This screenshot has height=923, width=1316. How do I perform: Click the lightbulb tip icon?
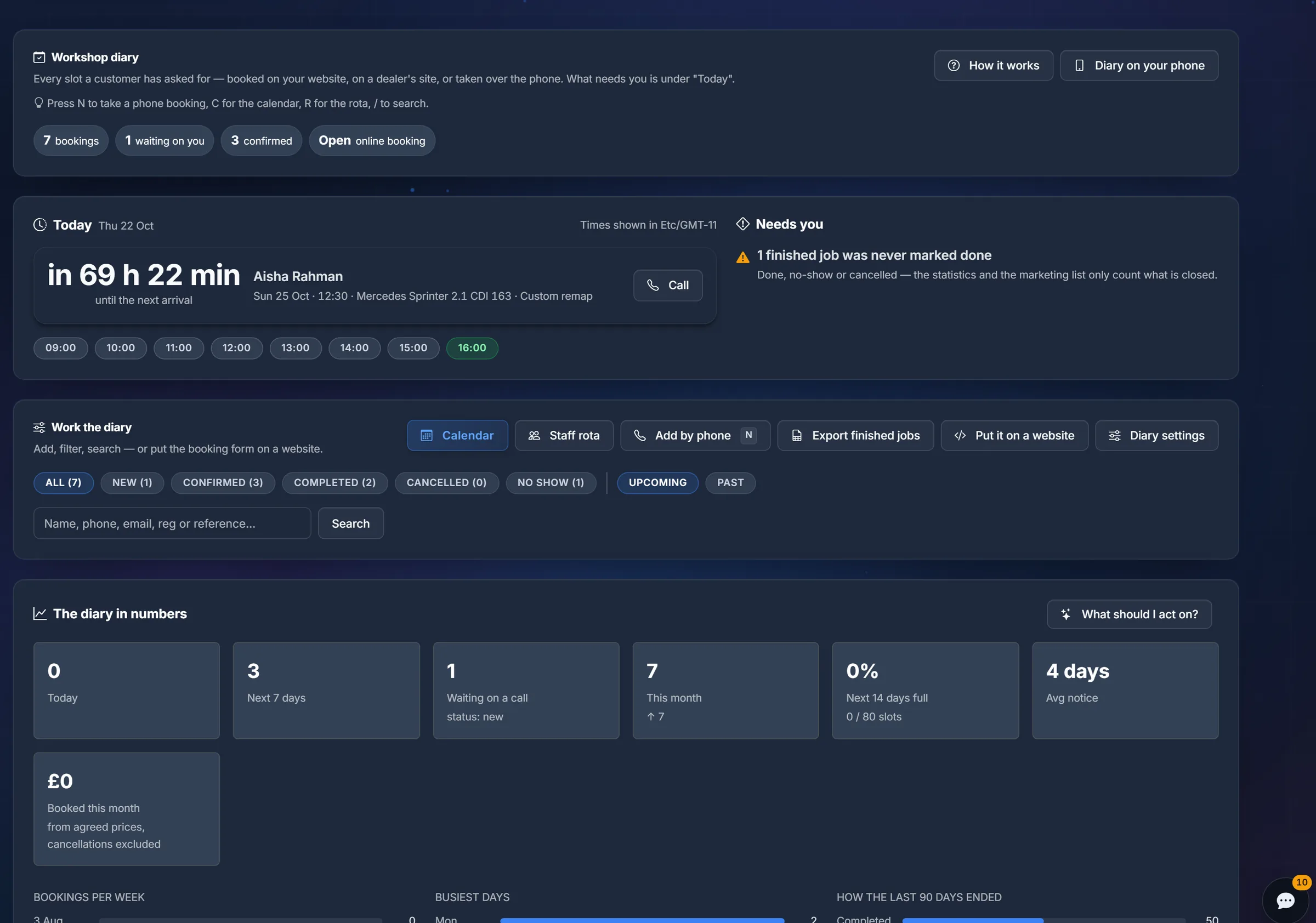[x=38, y=102]
